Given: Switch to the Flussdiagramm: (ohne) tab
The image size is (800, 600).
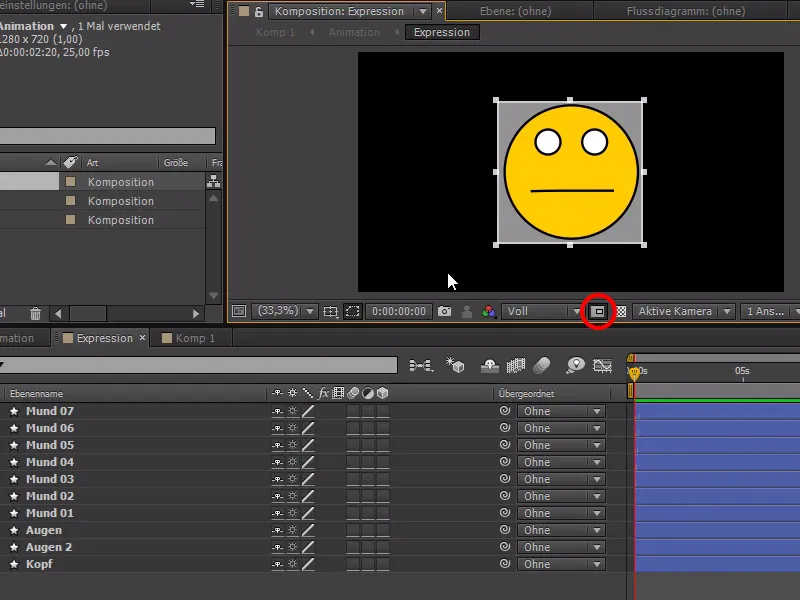Looking at the screenshot, I should (686, 11).
